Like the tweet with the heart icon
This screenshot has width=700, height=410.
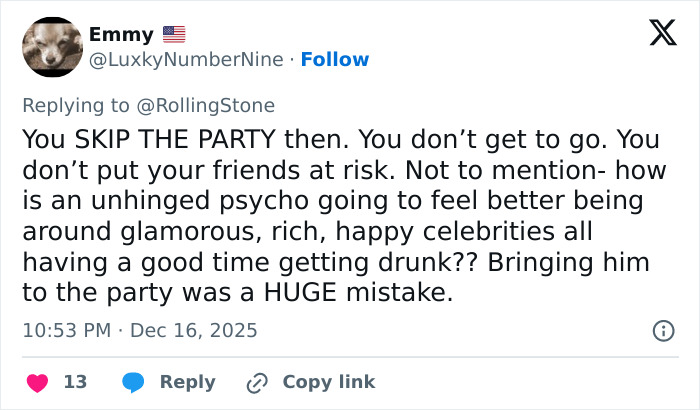click(37, 382)
